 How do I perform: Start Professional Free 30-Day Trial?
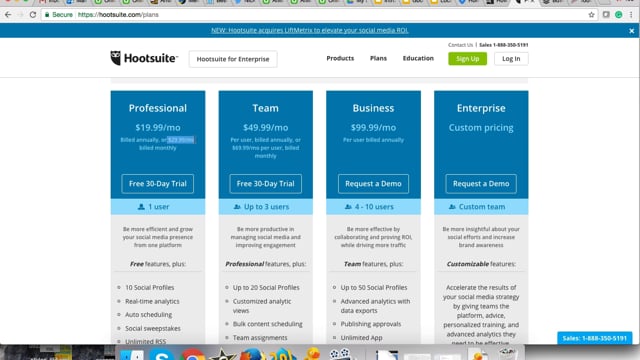click(158, 184)
